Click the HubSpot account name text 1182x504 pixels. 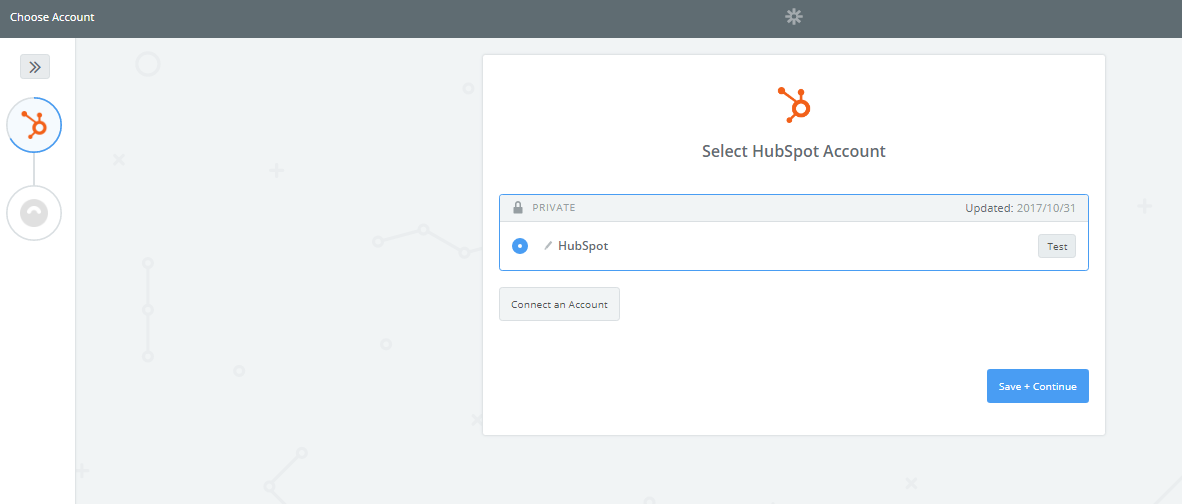point(583,246)
